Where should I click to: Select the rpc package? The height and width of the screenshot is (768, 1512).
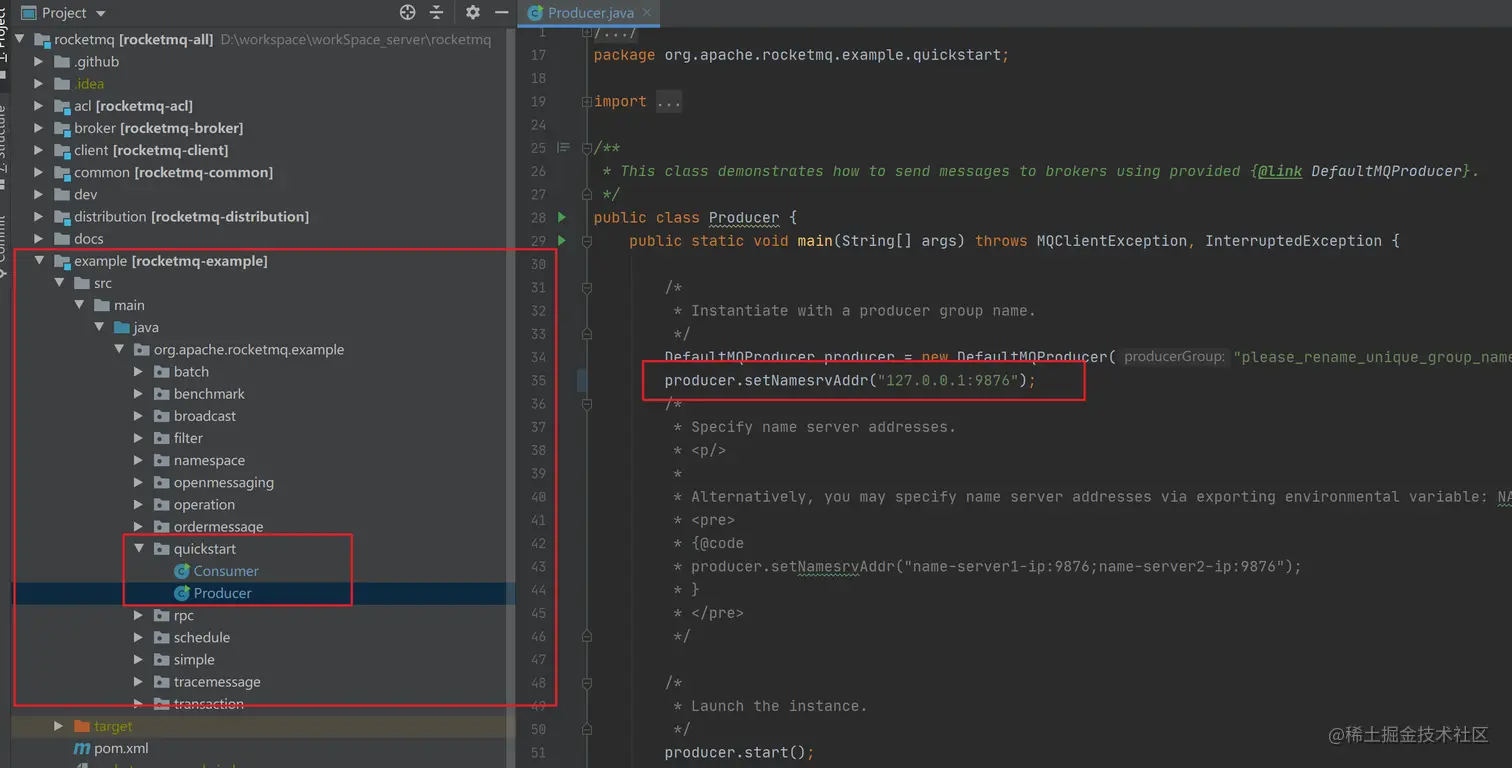coord(184,615)
